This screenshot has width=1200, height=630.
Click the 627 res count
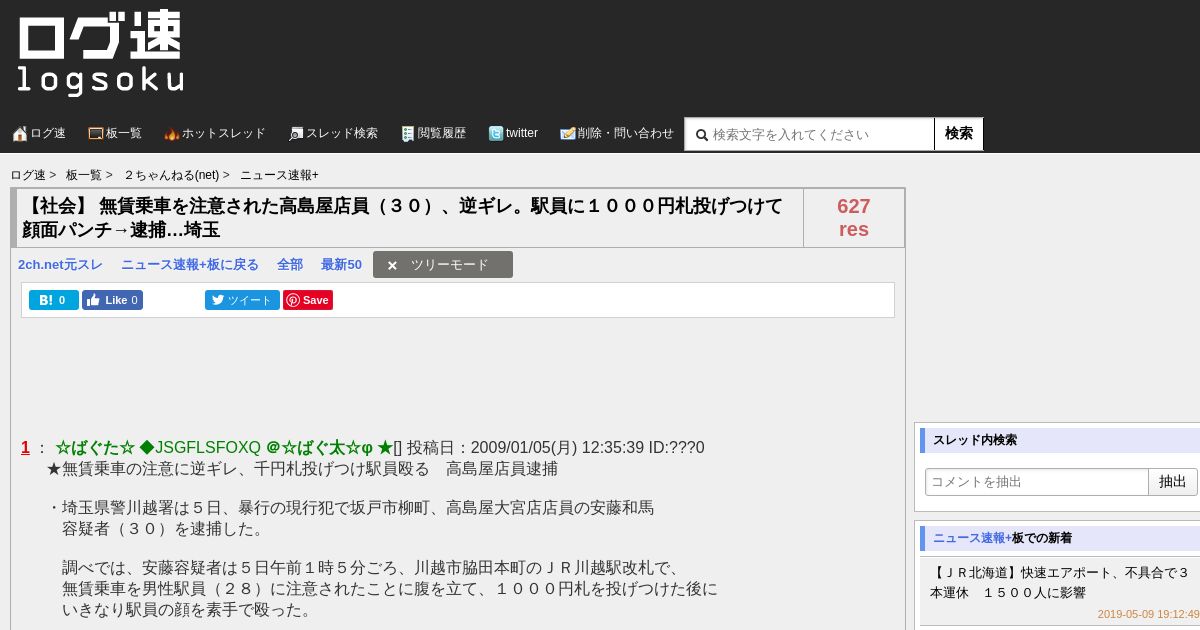[x=854, y=218]
